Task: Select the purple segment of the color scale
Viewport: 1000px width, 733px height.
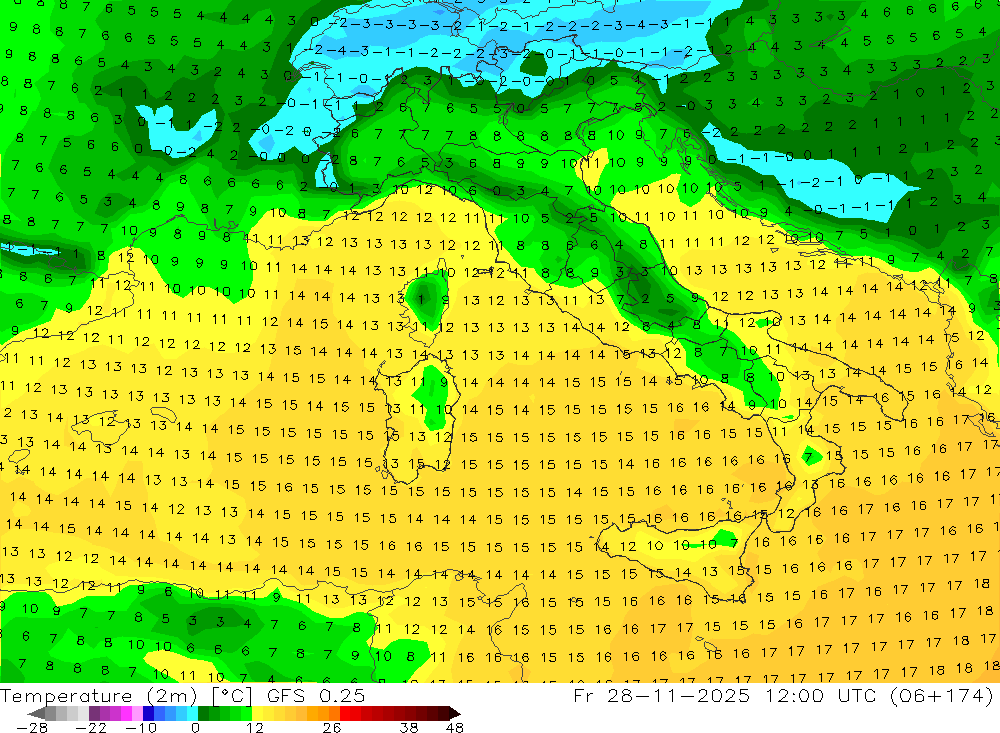Action: pos(94,714)
